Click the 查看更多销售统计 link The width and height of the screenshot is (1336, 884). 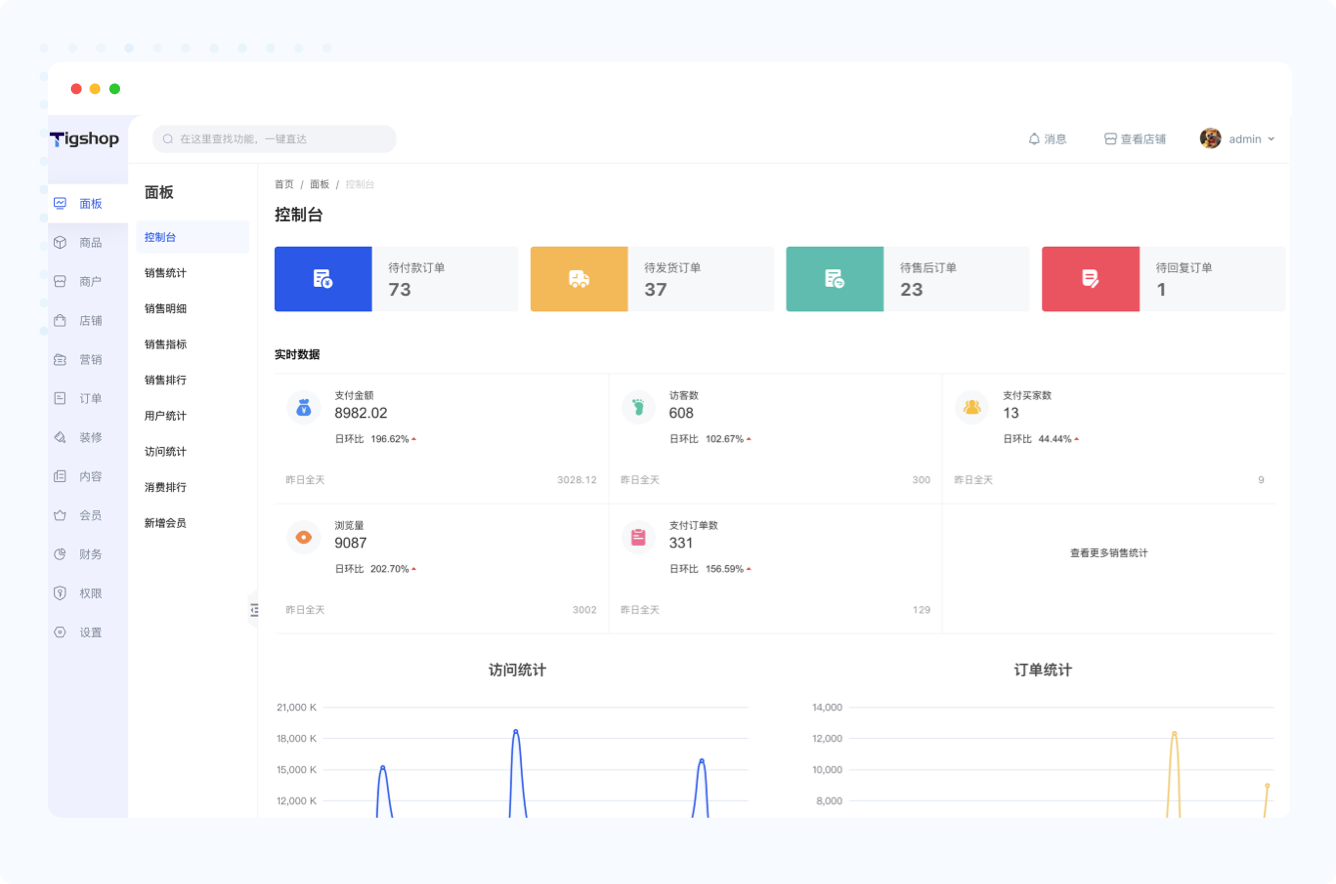[1109, 552]
